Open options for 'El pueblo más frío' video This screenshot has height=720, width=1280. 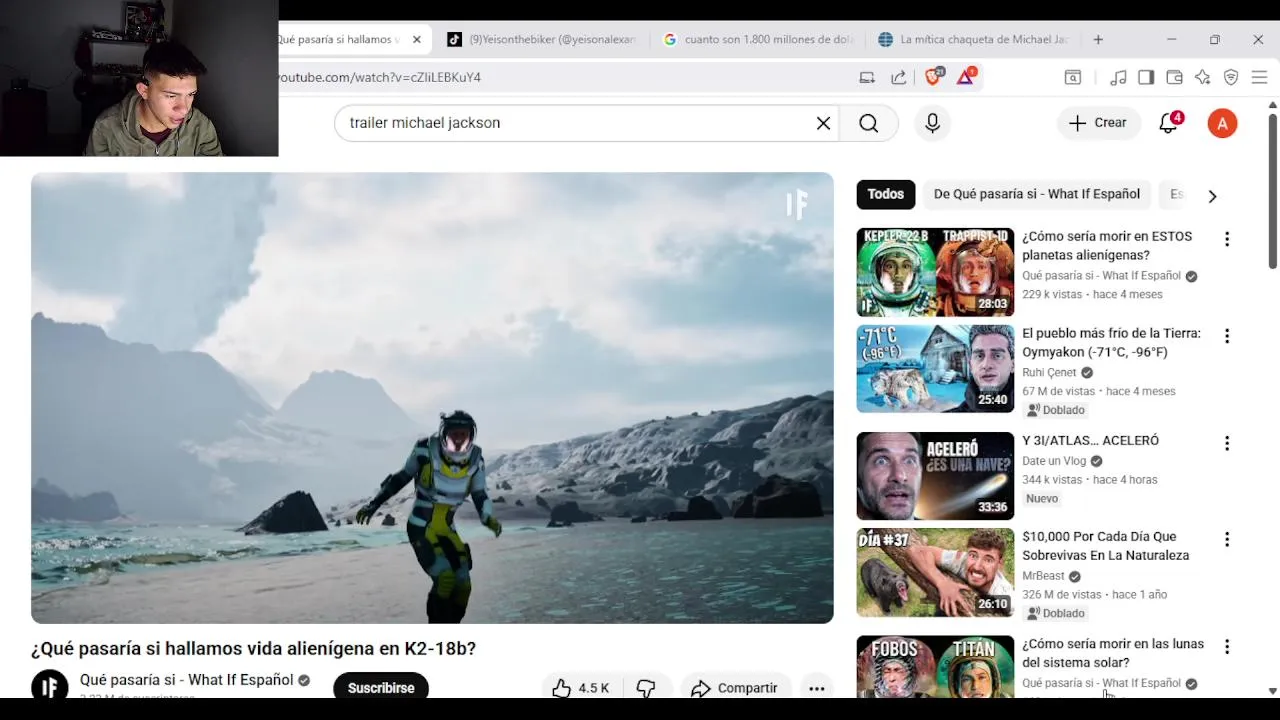(1226, 336)
